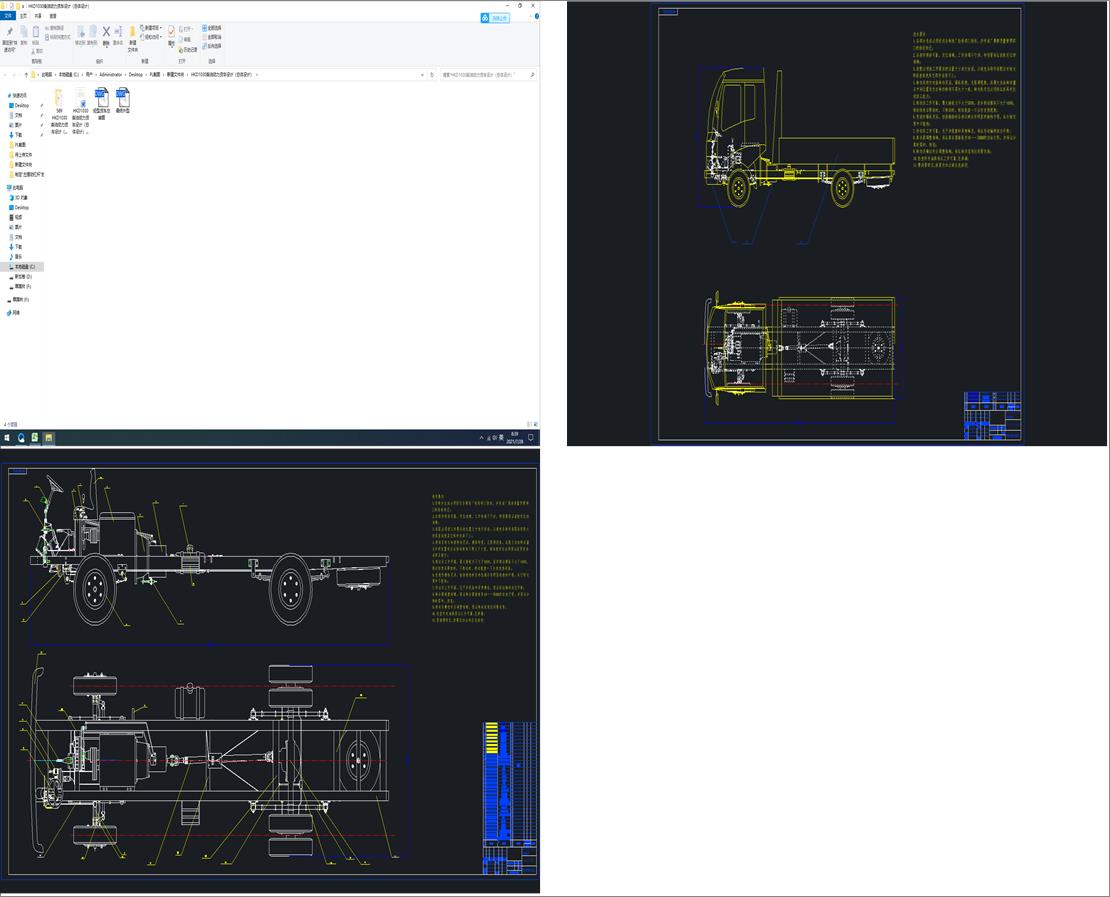This screenshot has height=897, width=1110.
Task: Open File Explorer from the taskbar
Action: point(48,438)
